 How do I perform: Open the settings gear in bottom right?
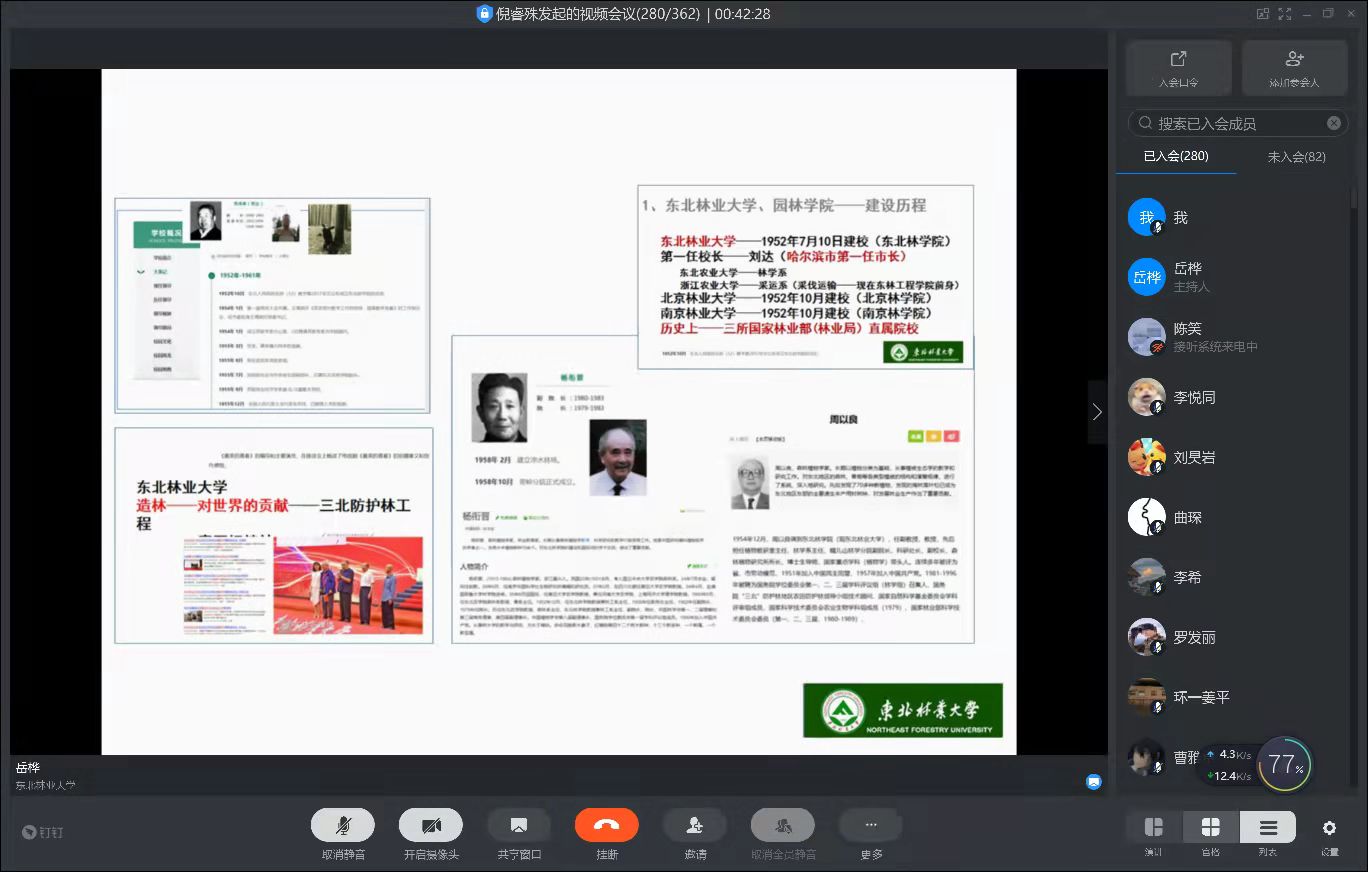click(1329, 829)
